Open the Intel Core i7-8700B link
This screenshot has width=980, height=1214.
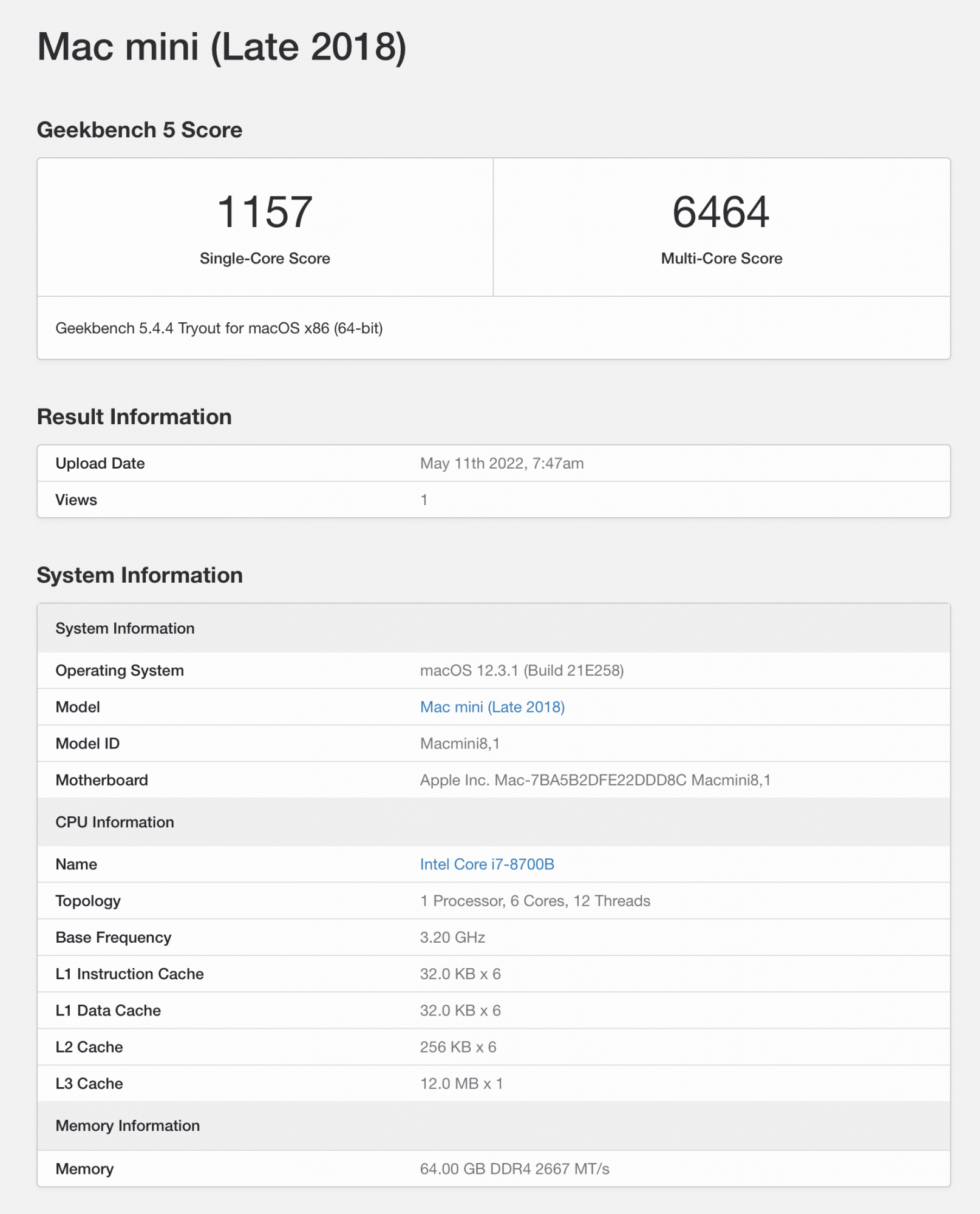click(x=487, y=864)
